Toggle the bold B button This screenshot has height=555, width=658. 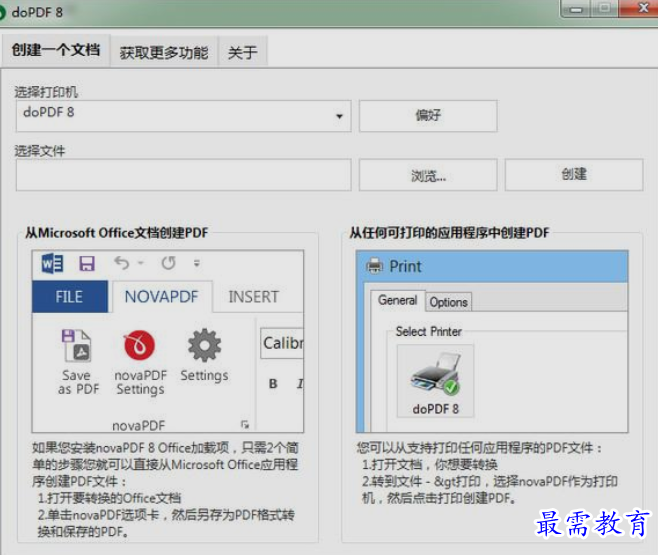(x=273, y=383)
